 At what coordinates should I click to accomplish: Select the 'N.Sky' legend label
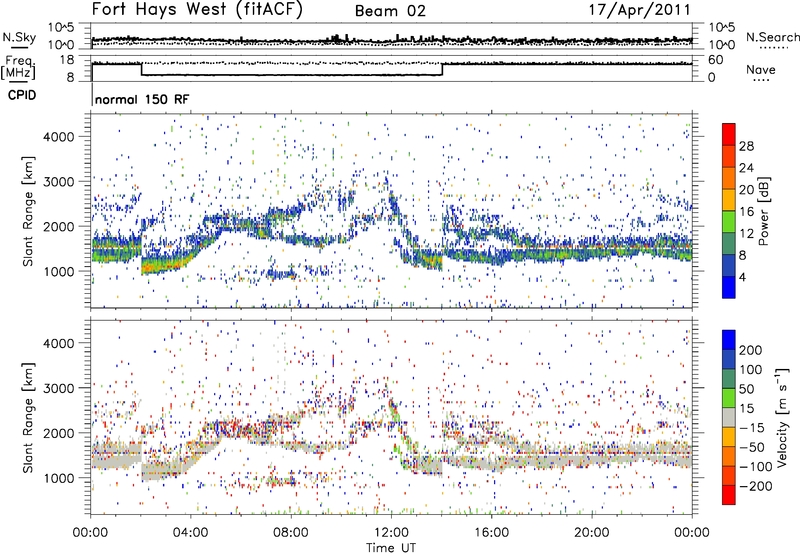[19, 37]
